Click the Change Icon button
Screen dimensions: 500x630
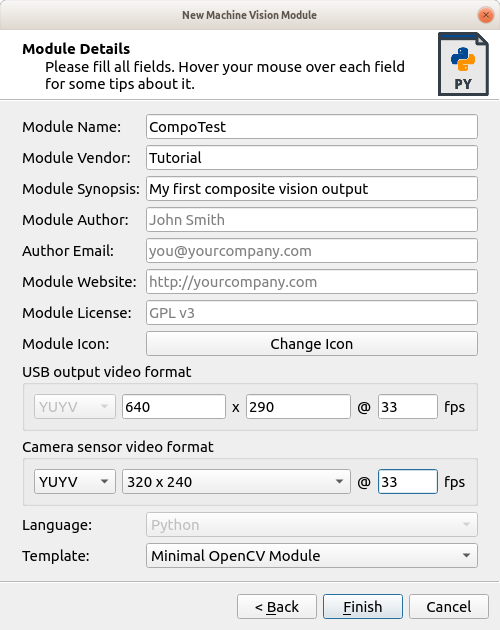click(x=312, y=344)
